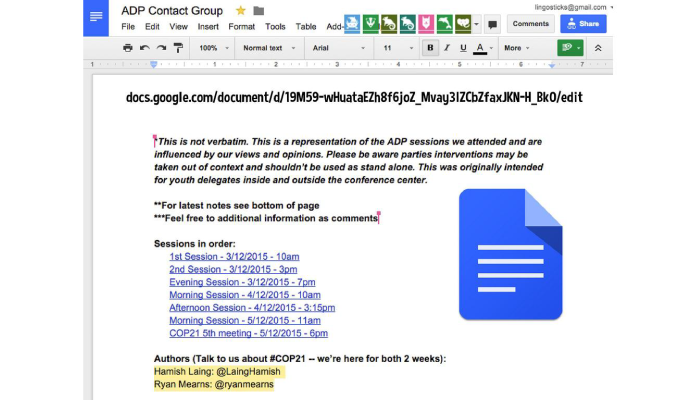This screenshot has height=400, width=700.
Task: Open the Morning Session - 5/12/2015 - 11am link
Action: (245, 320)
